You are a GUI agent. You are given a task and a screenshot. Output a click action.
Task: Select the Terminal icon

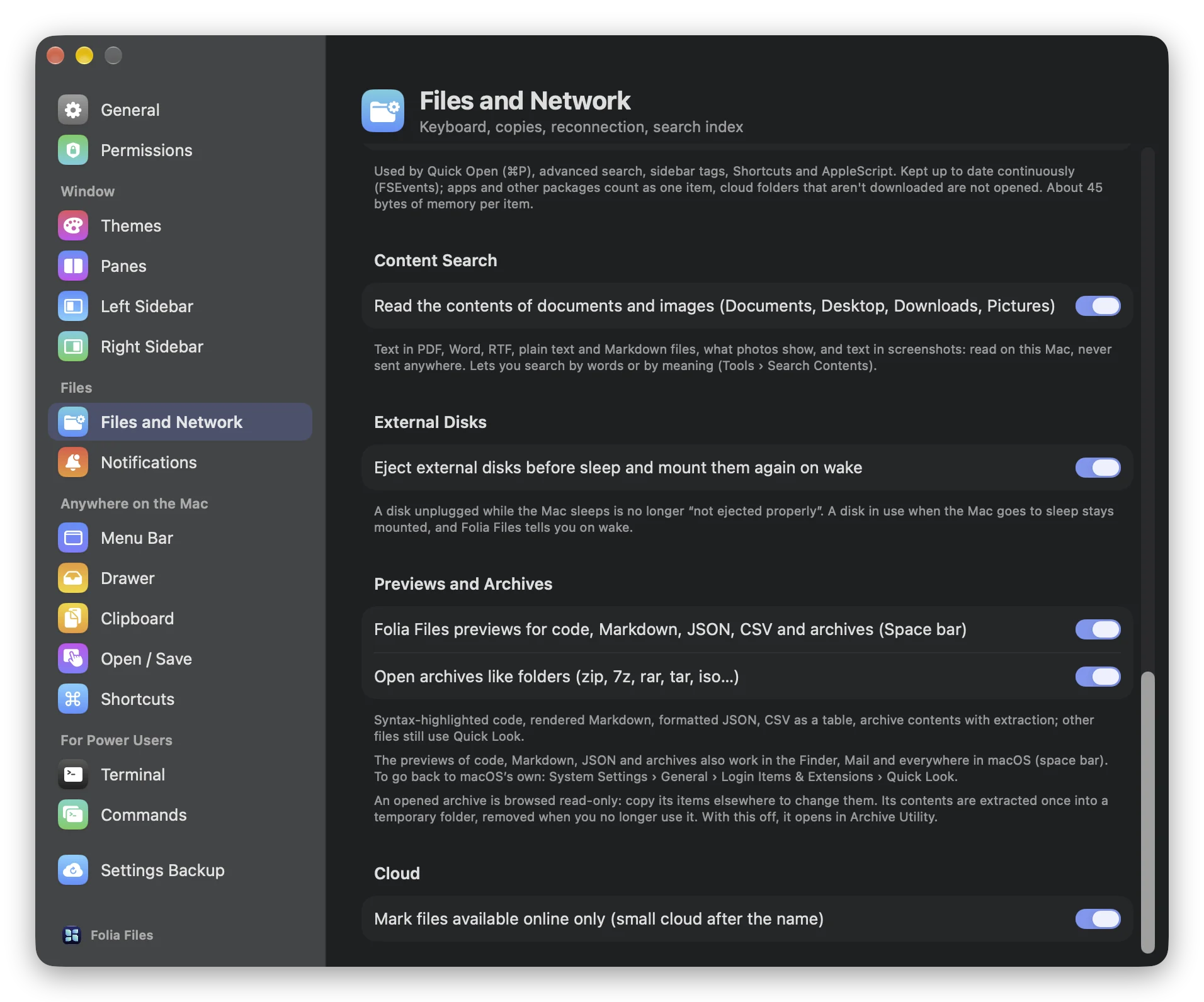(x=73, y=775)
